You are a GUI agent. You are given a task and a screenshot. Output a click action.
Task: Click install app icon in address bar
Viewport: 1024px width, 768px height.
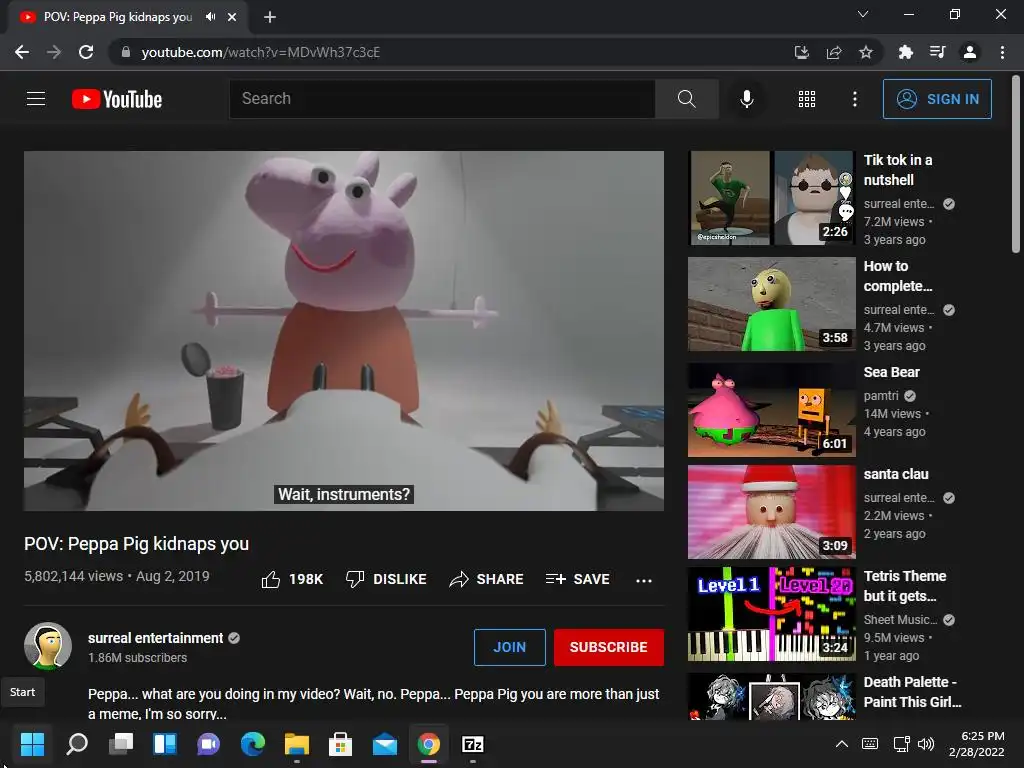tap(801, 52)
